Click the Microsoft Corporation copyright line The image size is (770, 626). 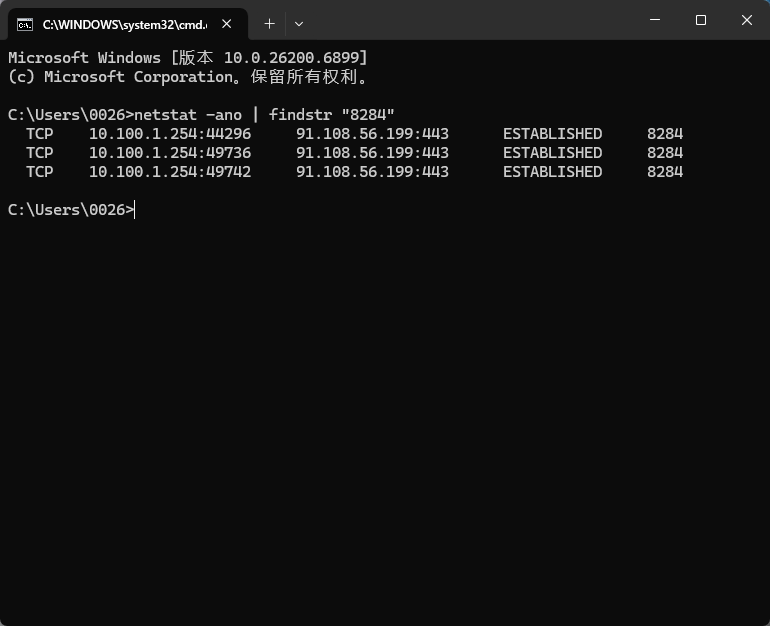187,77
